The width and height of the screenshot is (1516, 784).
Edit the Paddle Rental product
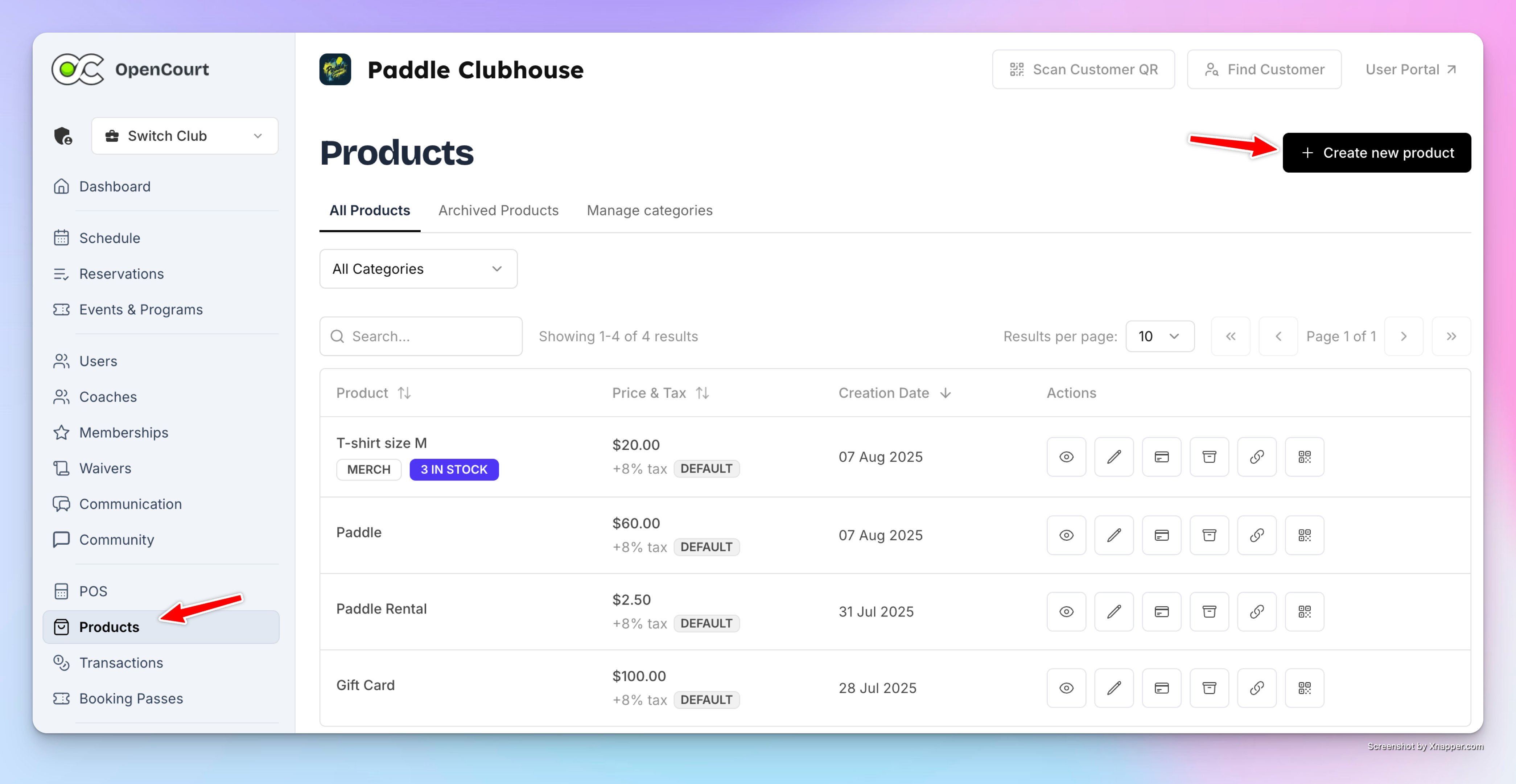click(1113, 611)
